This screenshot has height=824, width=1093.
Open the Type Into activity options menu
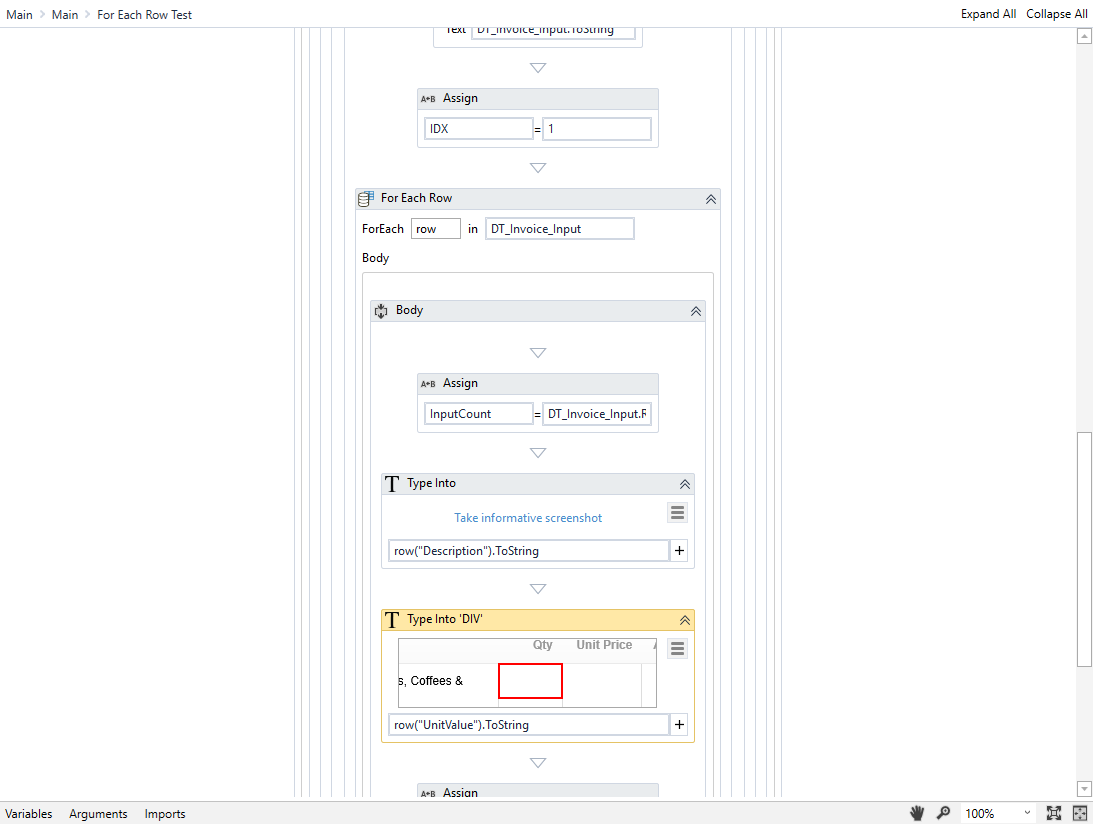point(677,512)
